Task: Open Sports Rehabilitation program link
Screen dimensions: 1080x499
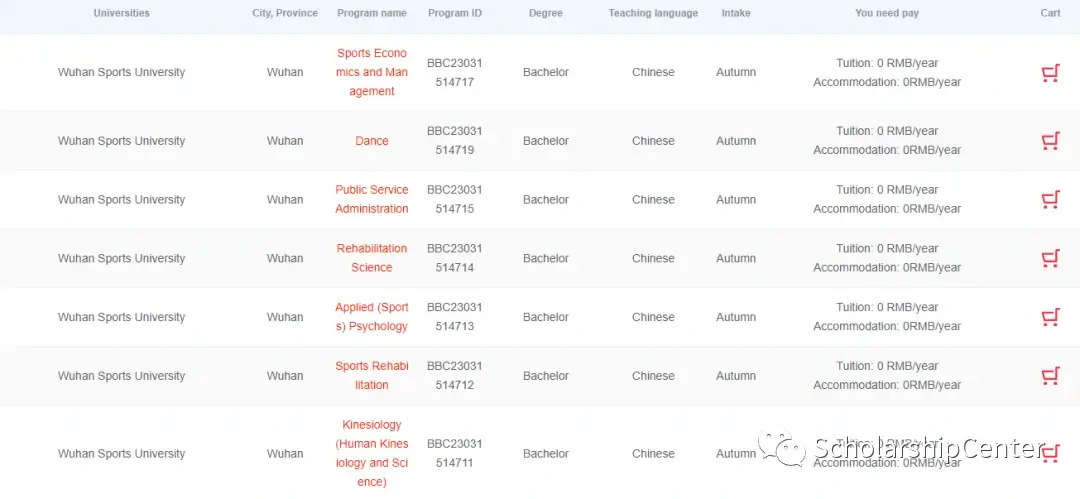Action: (x=372, y=376)
